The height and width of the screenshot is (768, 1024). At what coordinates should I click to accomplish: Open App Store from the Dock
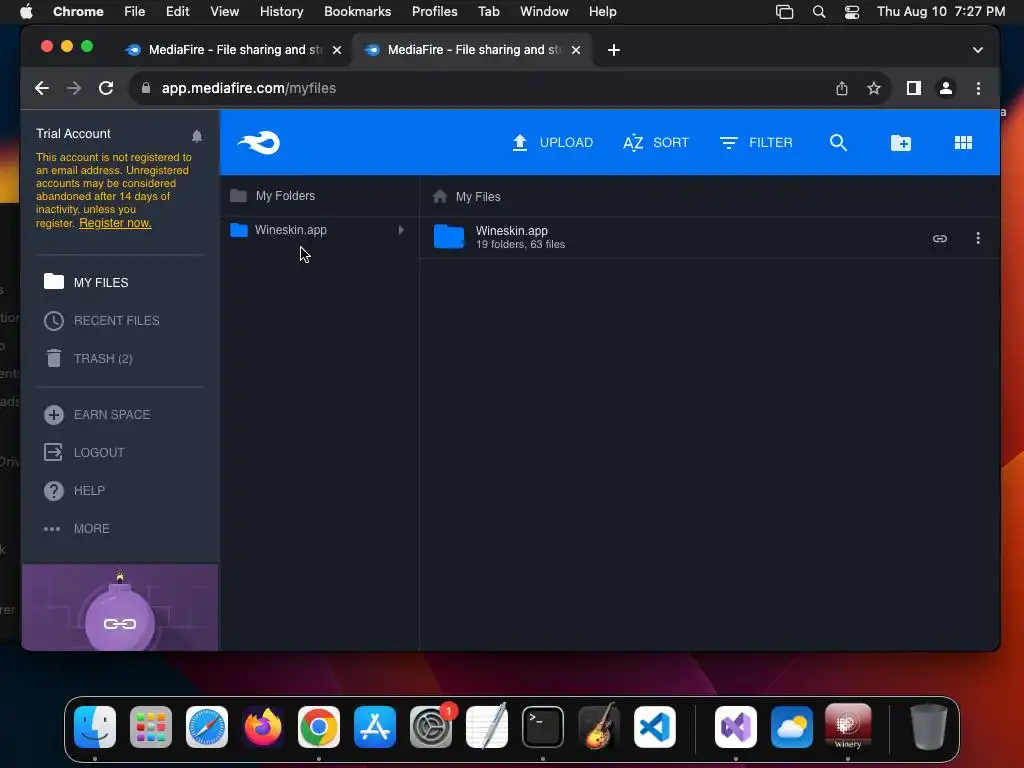[x=375, y=726]
